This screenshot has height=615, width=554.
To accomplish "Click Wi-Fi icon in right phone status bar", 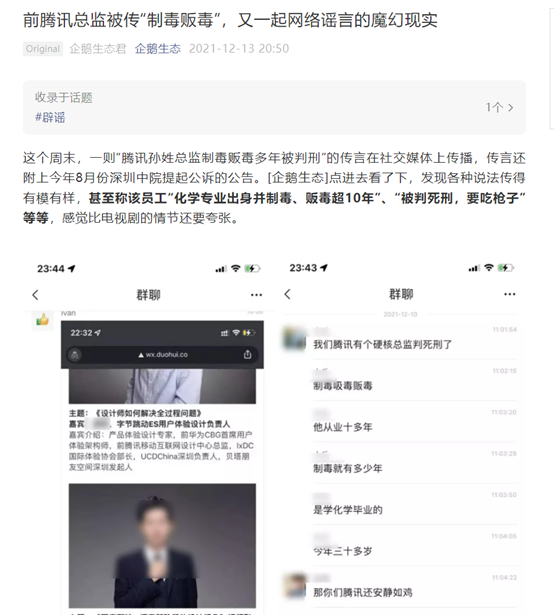I will (488, 267).
